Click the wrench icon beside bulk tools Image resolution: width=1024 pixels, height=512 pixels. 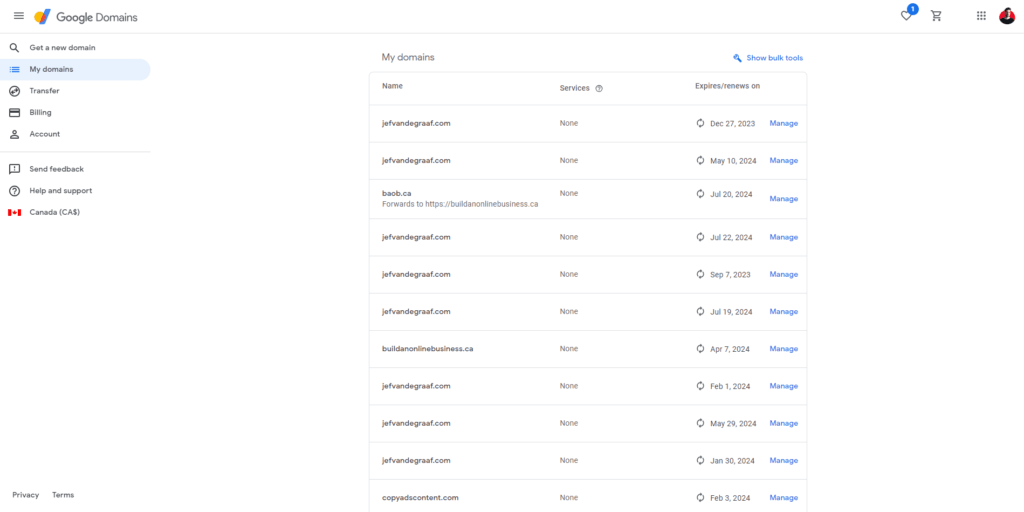pos(737,58)
